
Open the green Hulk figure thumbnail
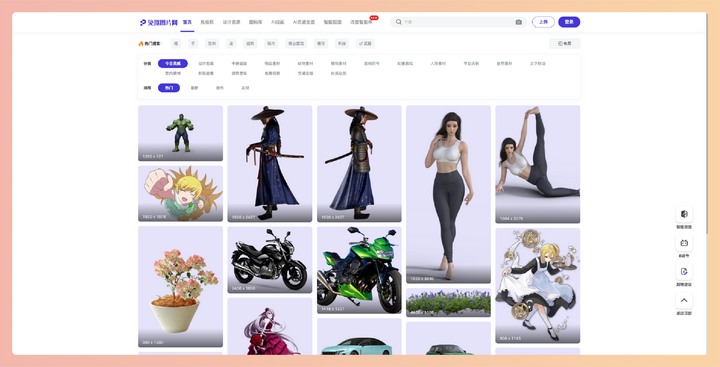[x=180, y=133]
